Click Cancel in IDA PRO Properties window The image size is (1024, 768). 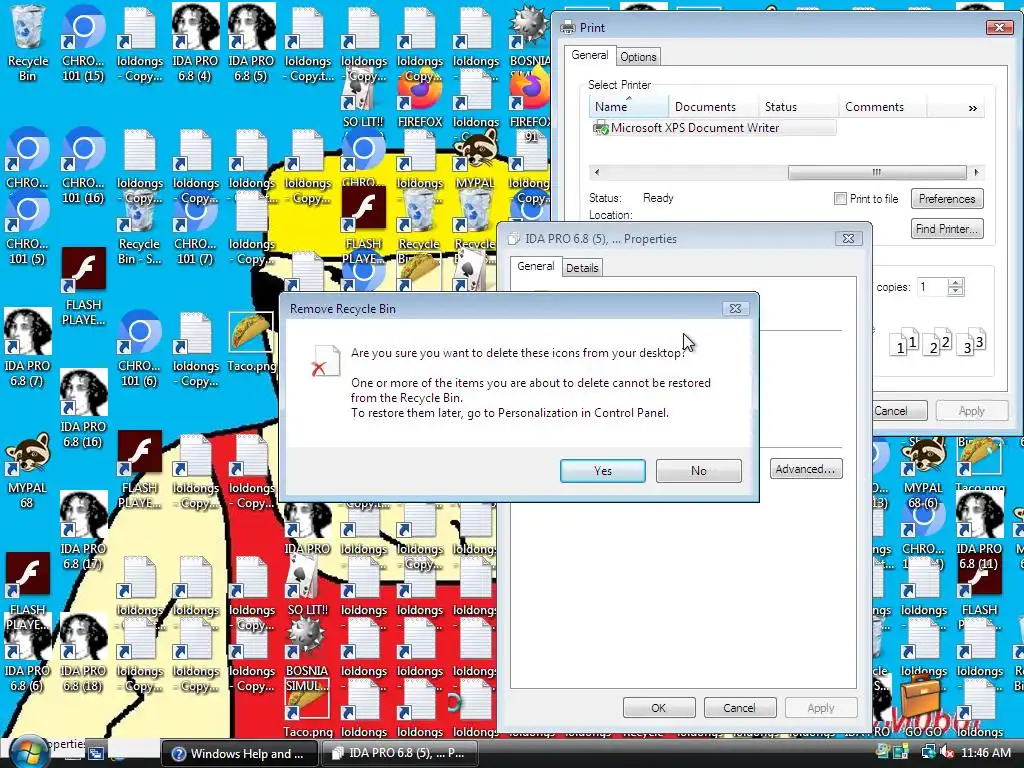tap(739, 708)
